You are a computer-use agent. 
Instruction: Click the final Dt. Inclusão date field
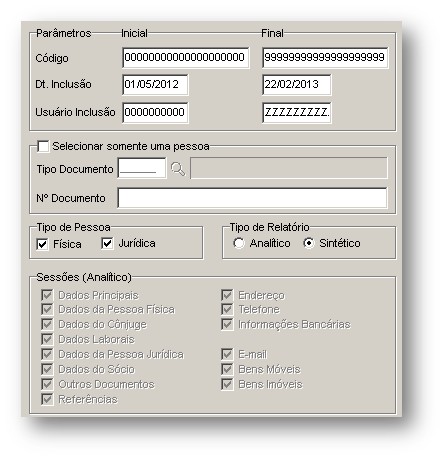(x=297, y=84)
